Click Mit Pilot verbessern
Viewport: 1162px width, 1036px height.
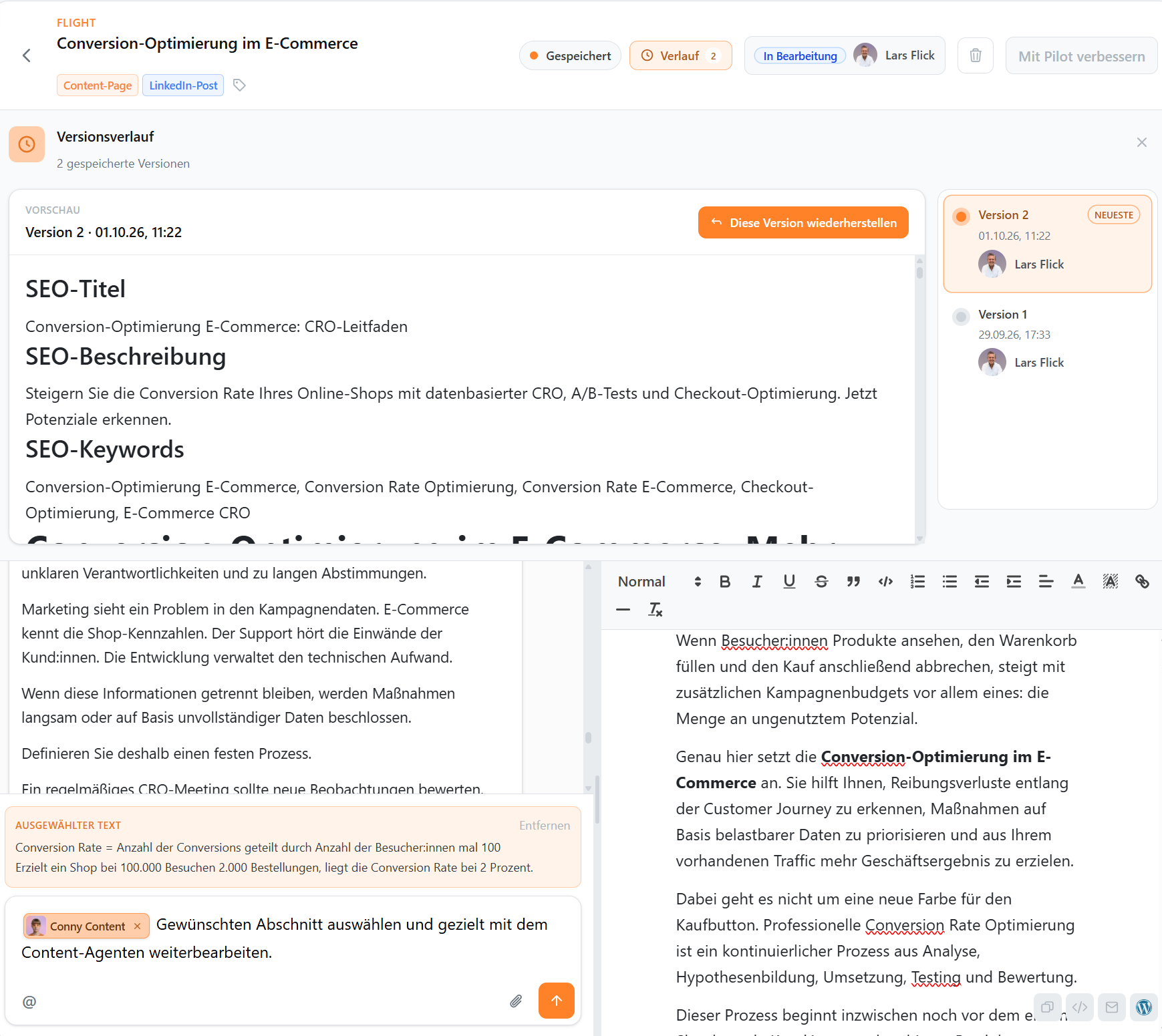pos(1081,55)
